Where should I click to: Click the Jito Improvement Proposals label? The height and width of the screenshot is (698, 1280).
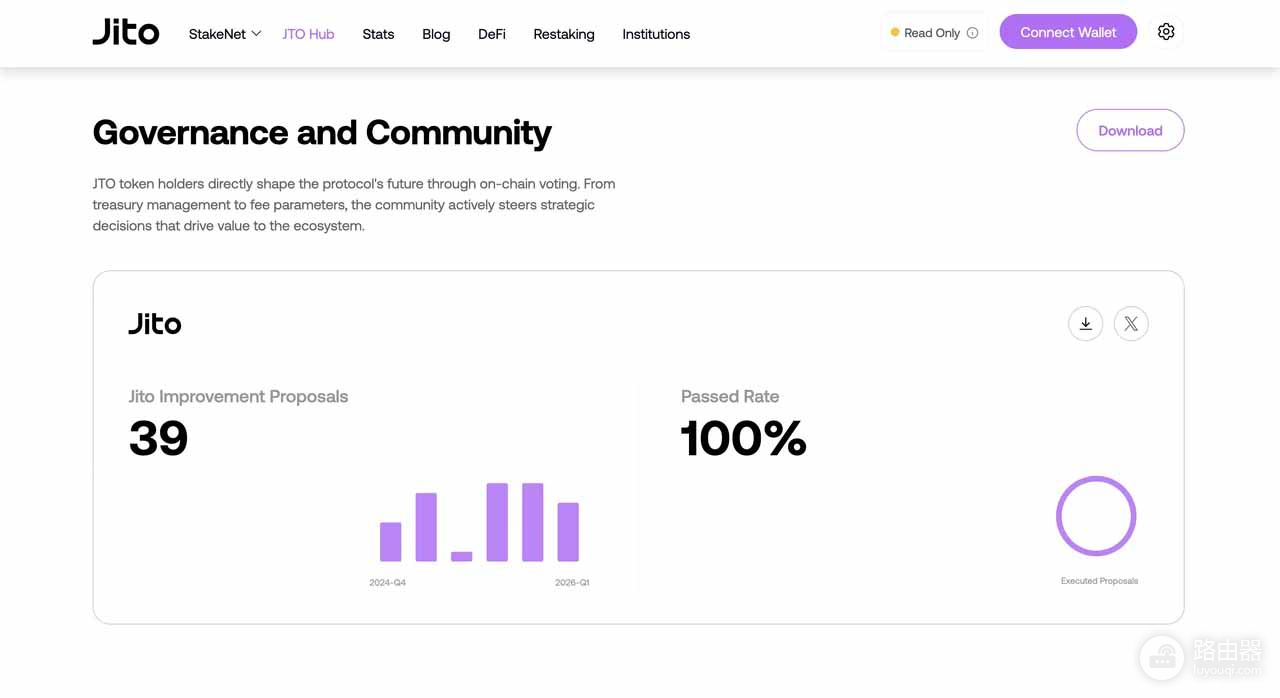238,396
